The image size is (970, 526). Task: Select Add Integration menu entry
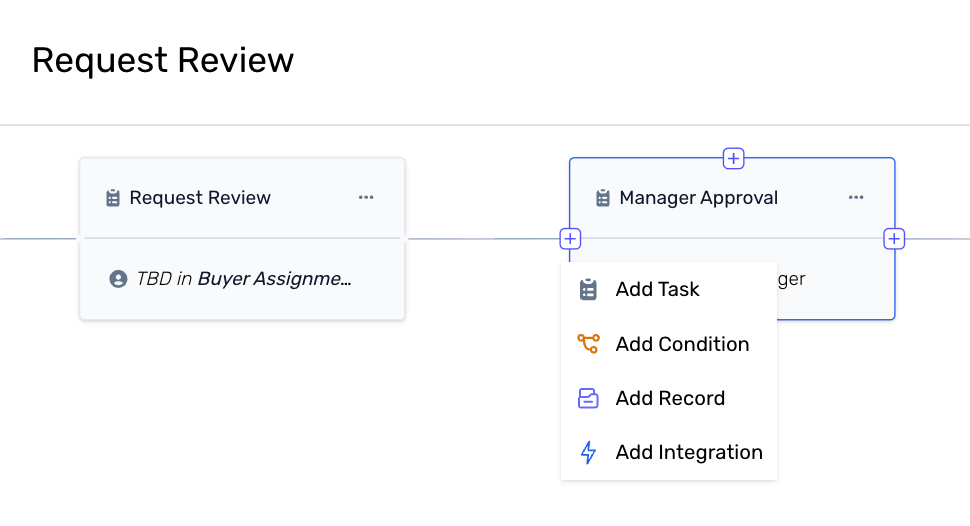click(x=689, y=453)
